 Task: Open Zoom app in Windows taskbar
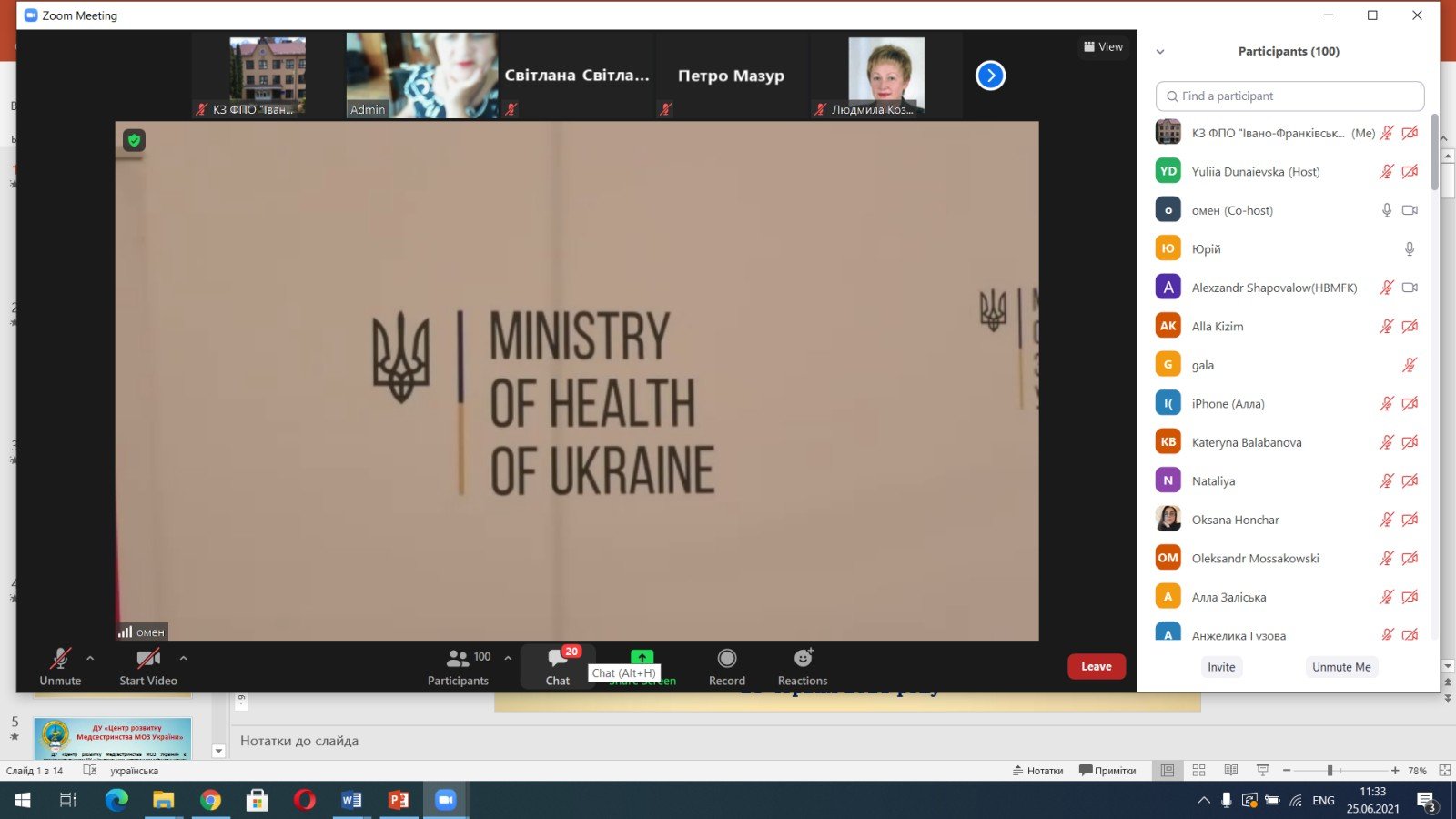pyautogui.click(x=445, y=800)
